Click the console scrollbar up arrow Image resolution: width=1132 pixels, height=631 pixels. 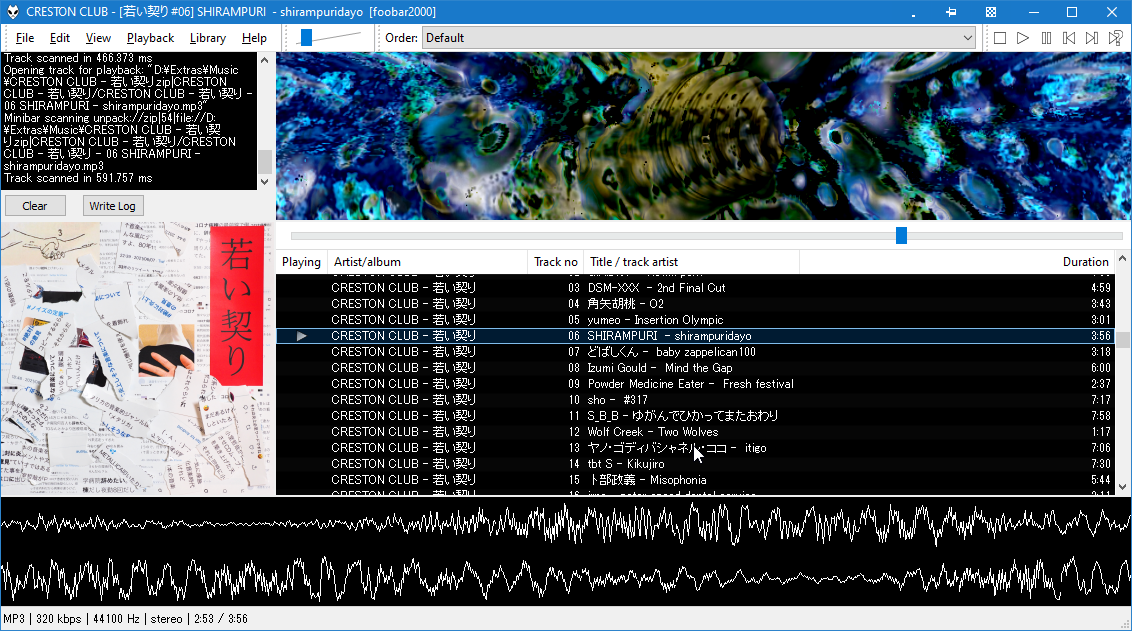(264, 60)
